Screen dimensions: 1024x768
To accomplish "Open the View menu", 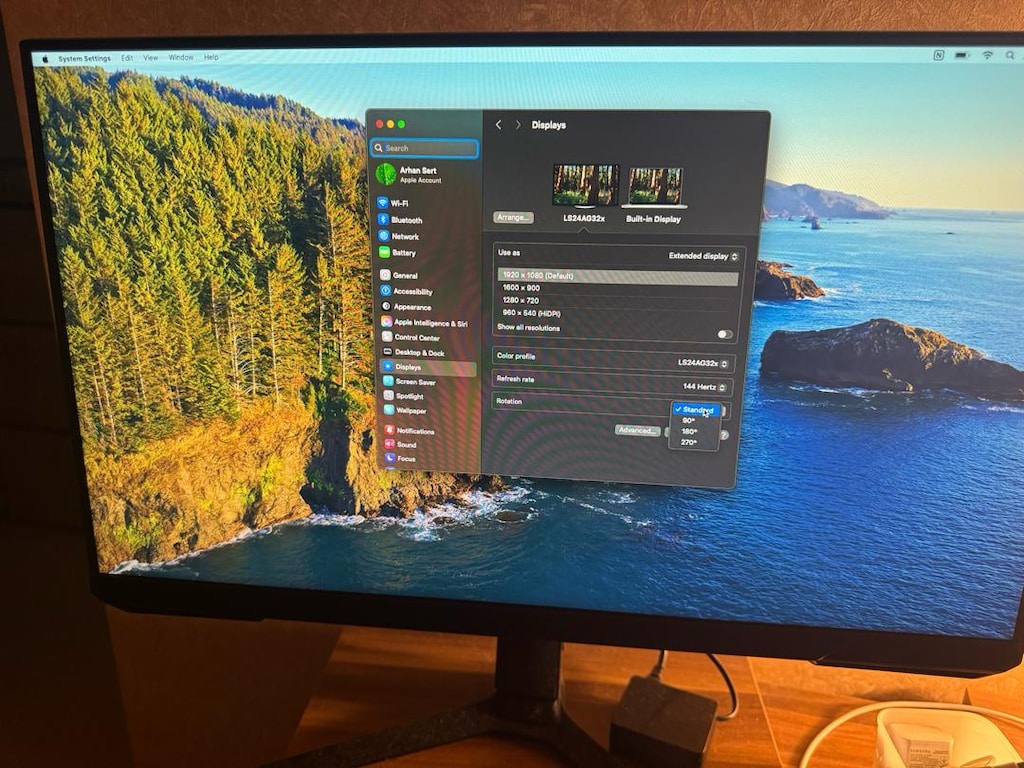I will click(x=151, y=57).
